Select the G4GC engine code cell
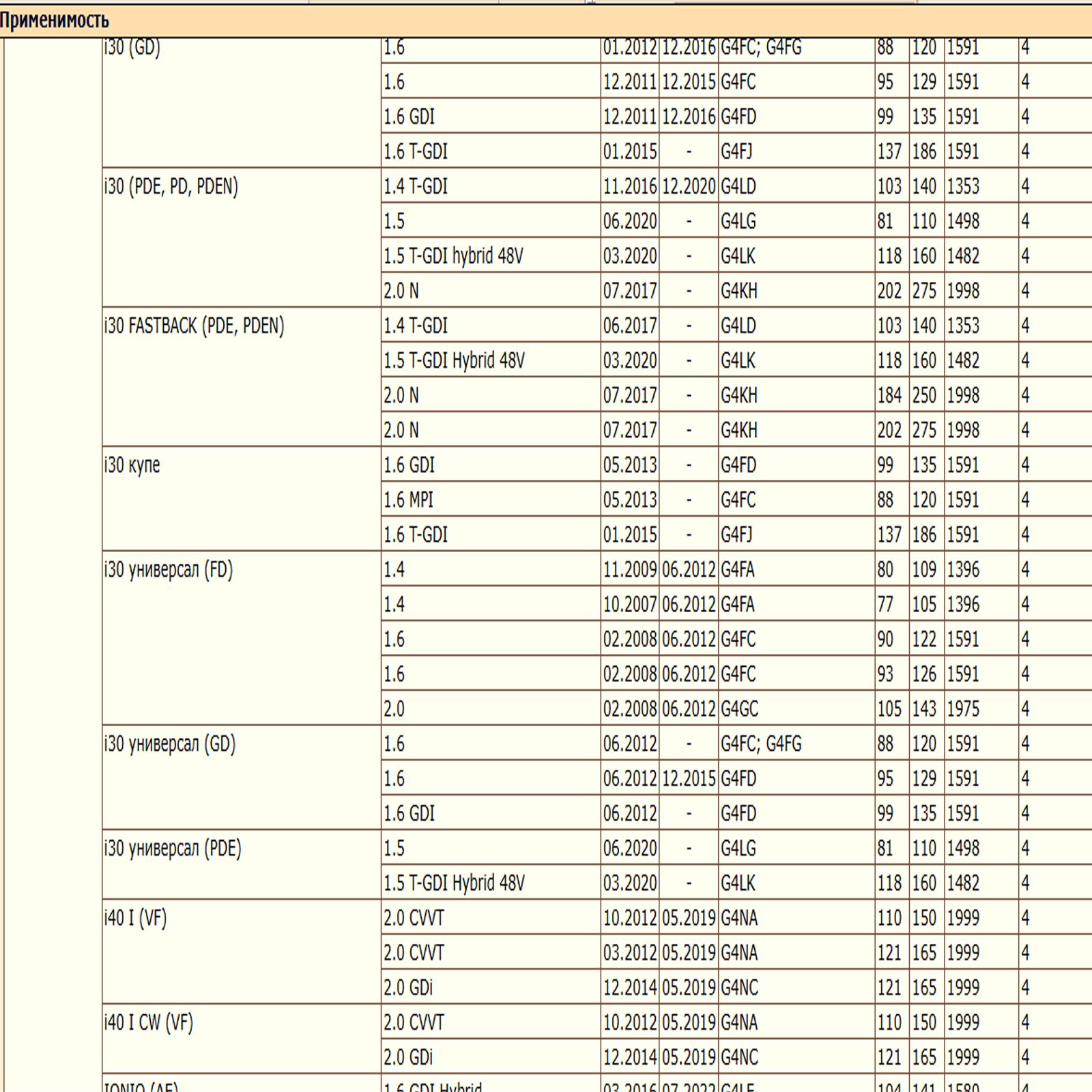Screen dimensions: 1092x1092 pos(739,709)
